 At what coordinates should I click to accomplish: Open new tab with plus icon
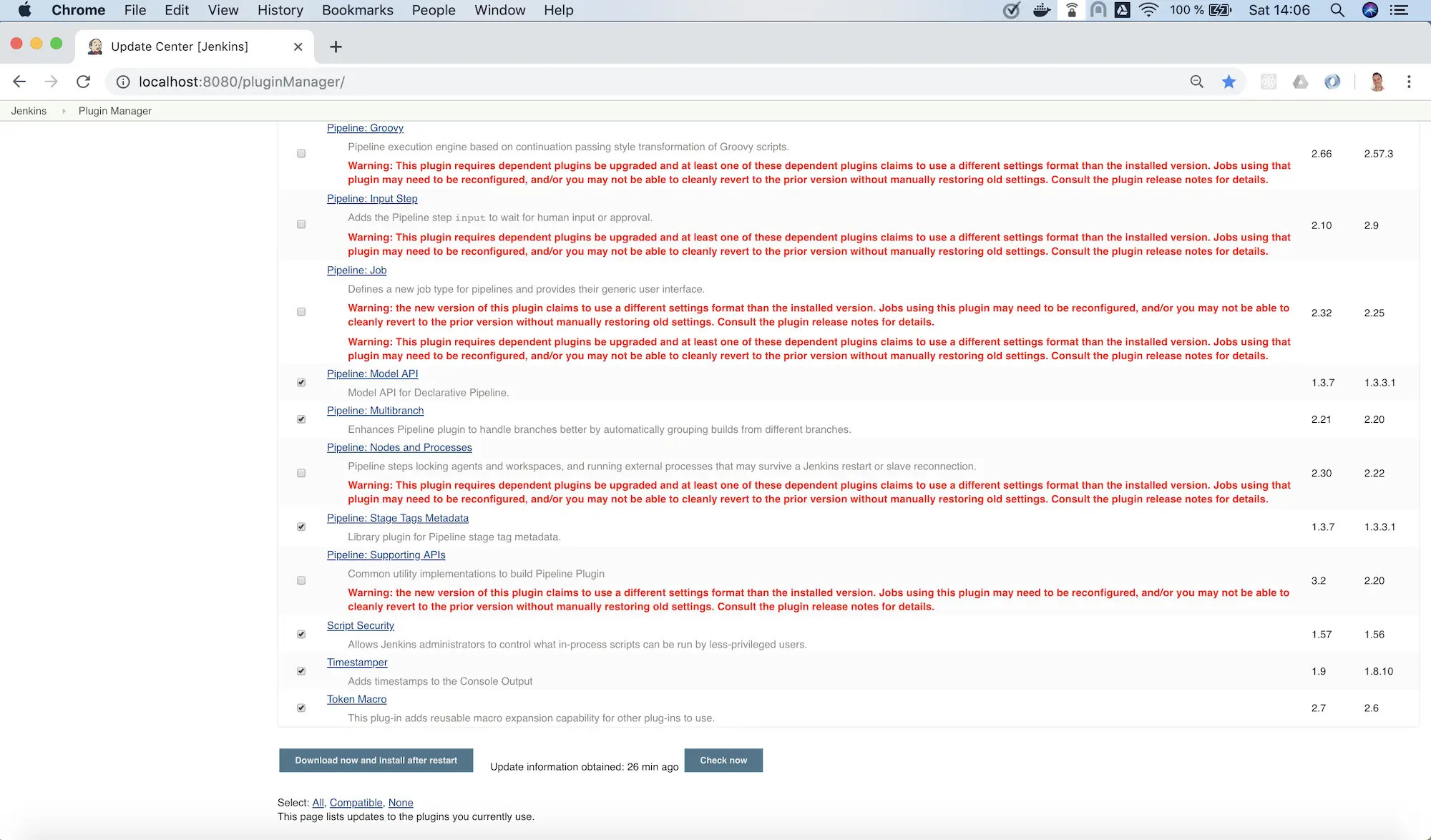pyautogui.click(x=336, y=47)
